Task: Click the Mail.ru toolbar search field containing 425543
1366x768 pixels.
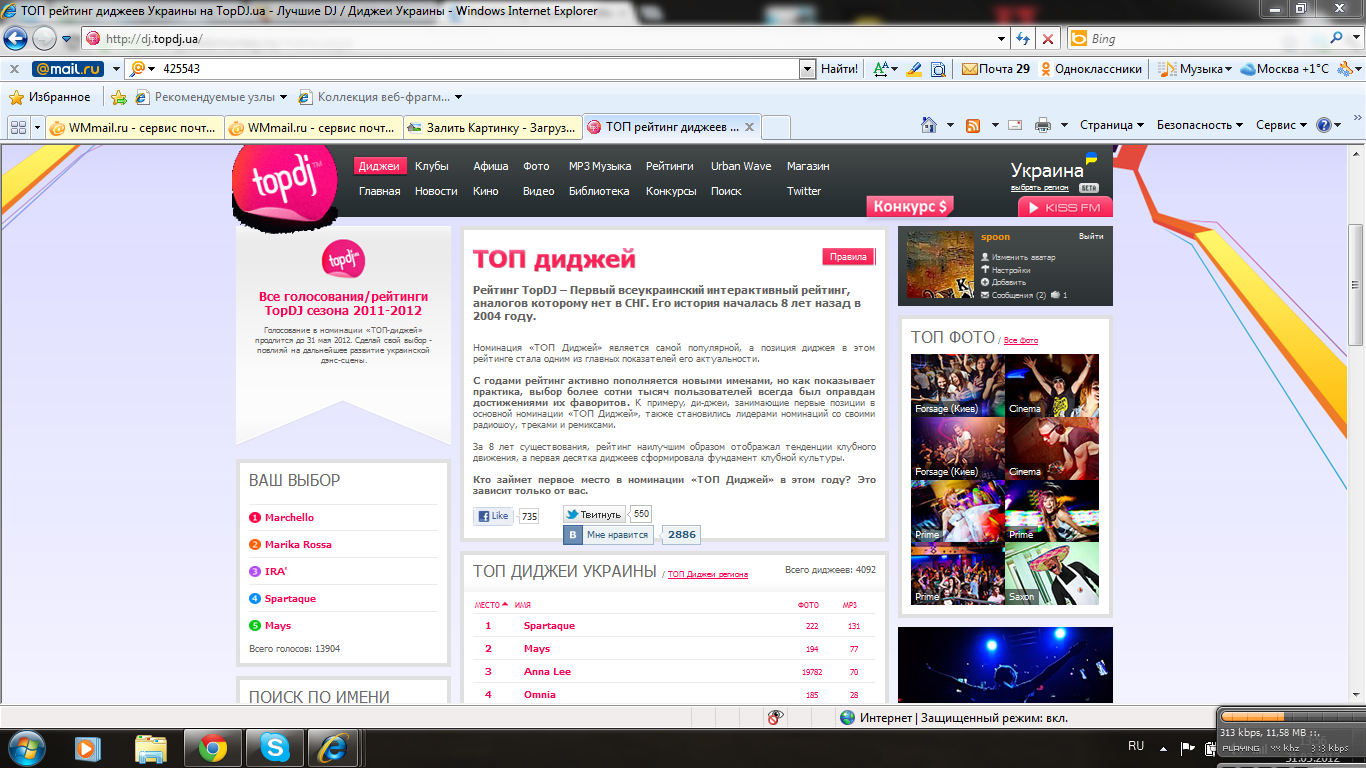Action: point(479,69)
